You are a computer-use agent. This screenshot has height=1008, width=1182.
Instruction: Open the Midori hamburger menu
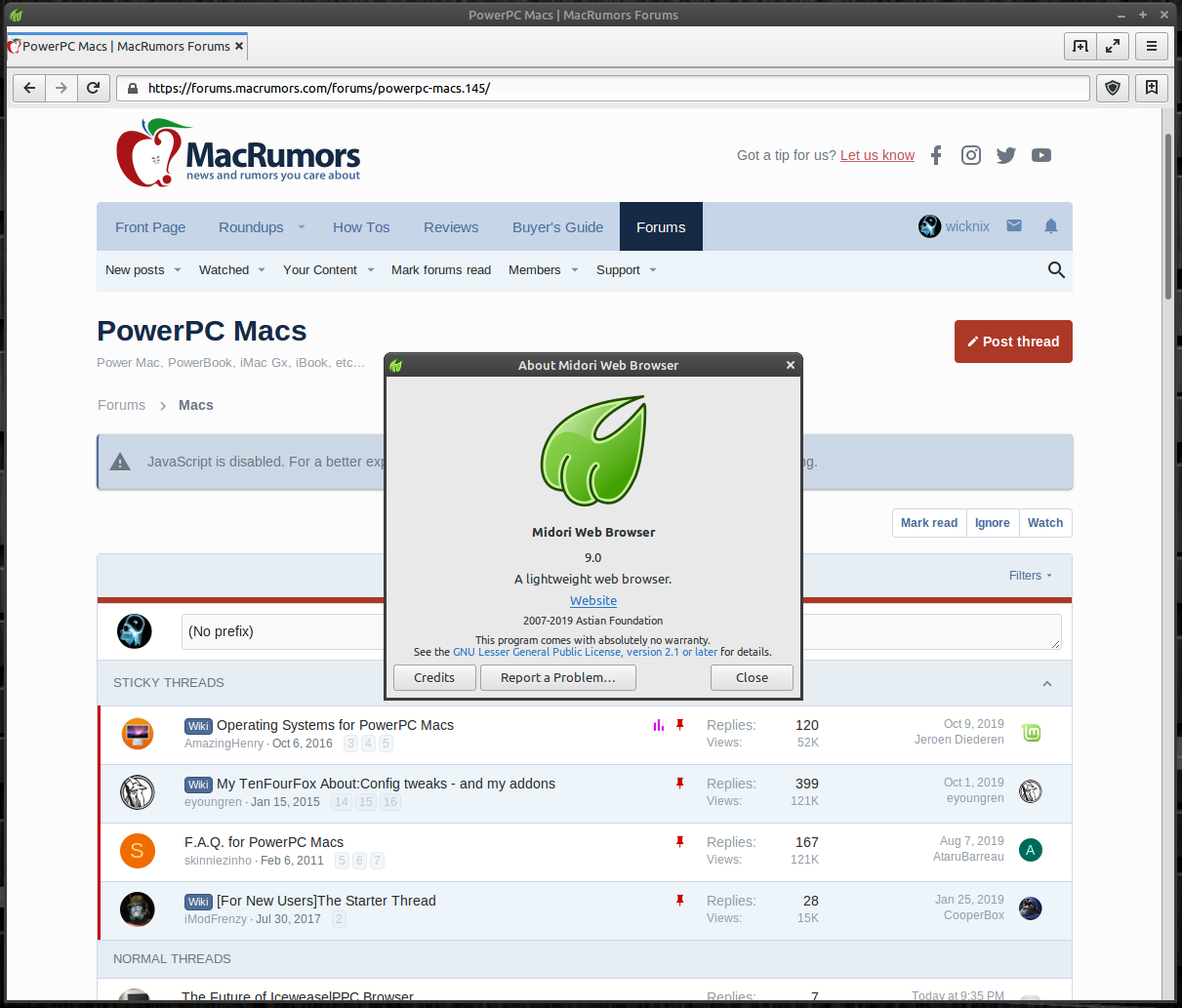(x=1152, y=46)
